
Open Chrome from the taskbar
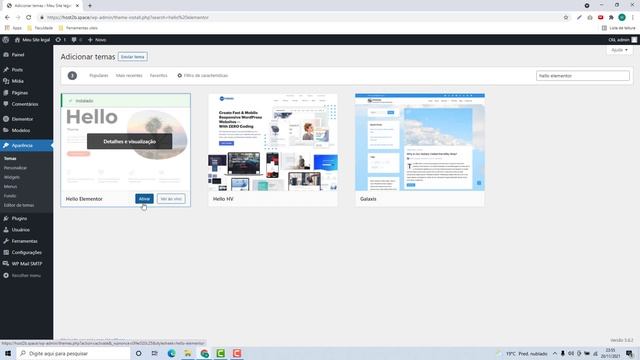204,353
